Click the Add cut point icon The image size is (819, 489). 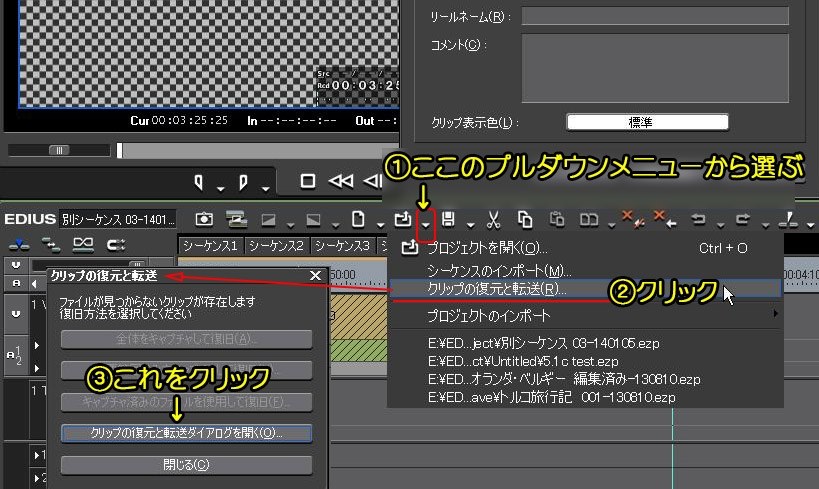click(x=788, y=220)
